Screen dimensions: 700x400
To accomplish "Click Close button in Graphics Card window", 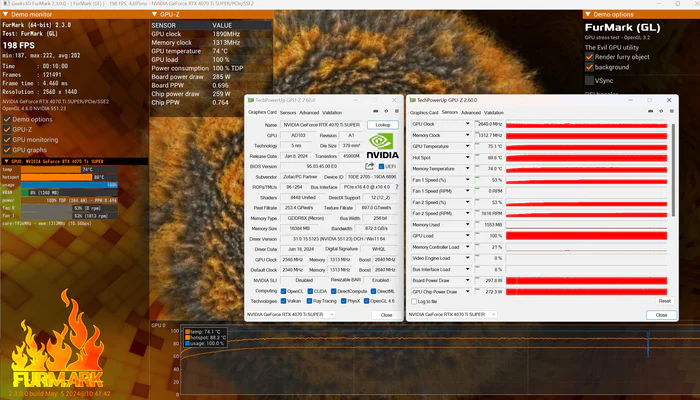I will coord(386,315).
